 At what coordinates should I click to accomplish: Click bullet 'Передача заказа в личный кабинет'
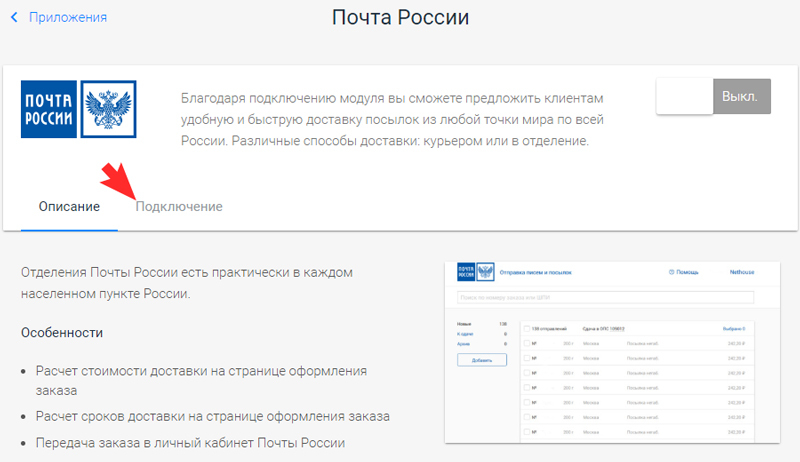(190, 443)
